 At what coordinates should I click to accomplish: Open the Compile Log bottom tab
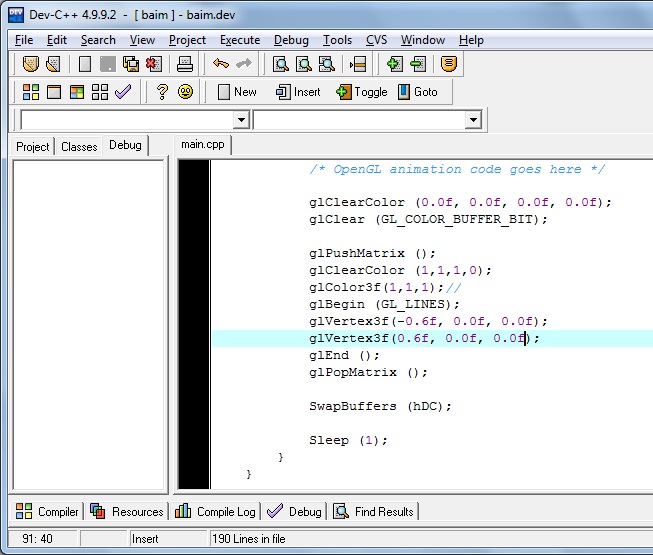[x=215, y=511]
